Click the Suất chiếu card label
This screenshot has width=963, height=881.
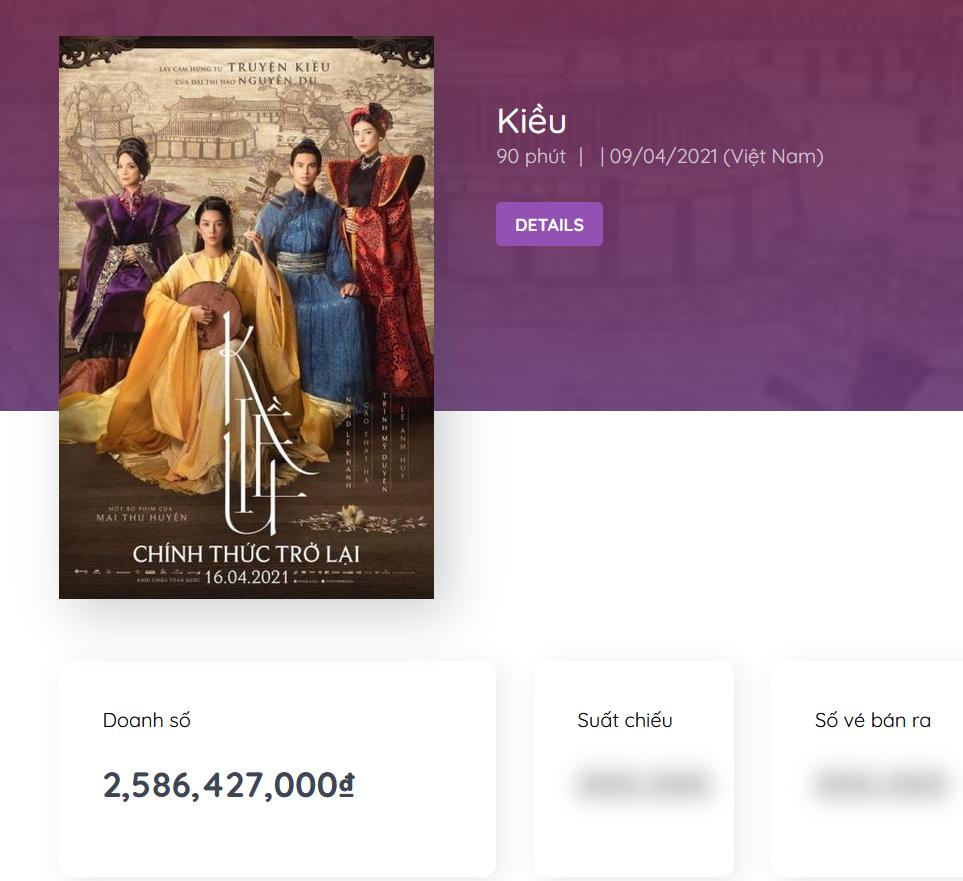tap(624, 720)
